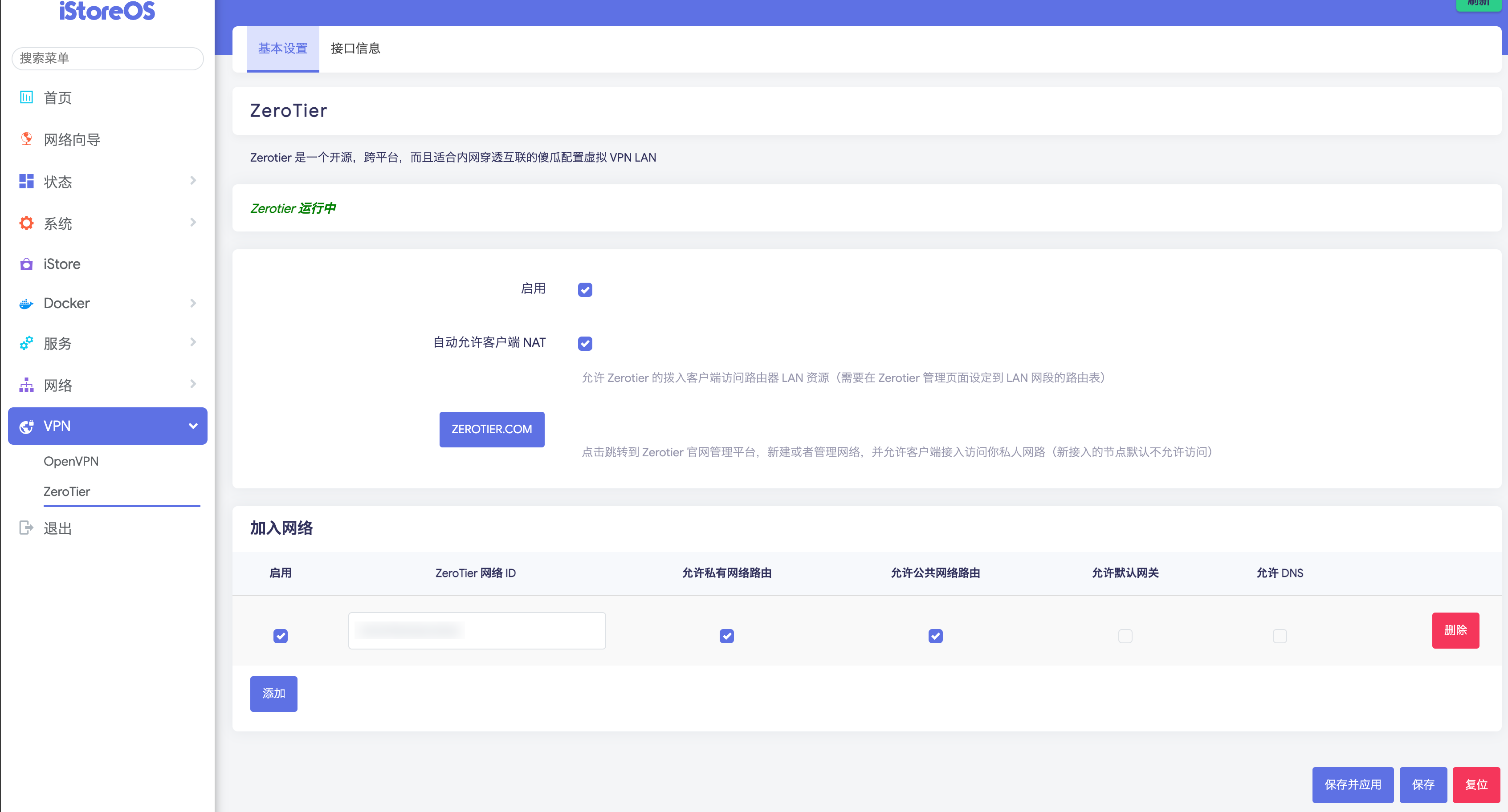This screenshot has height=812, width=1508.
Task: Expand the Docker menu chevron
Action: coord(193,303)
